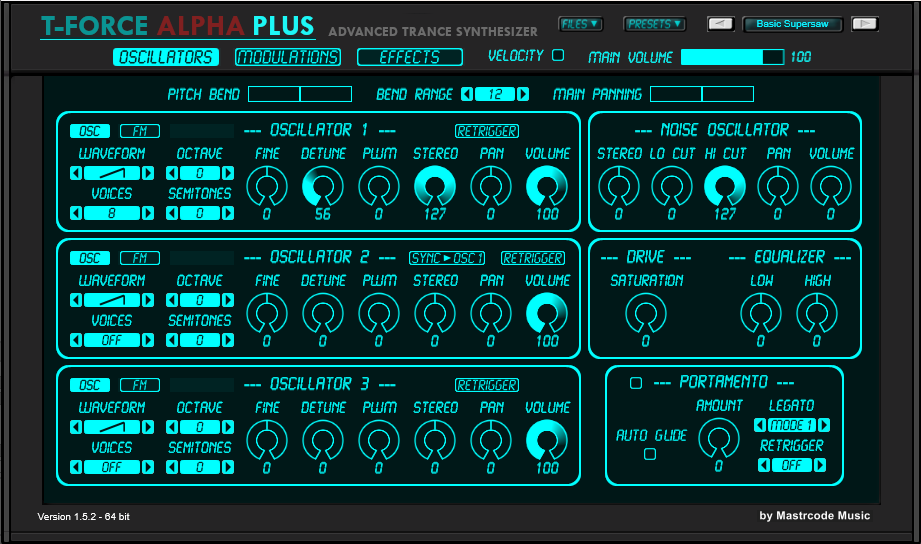
Task: Select FM mode for Oscillator 3
Action: click(140, 385)
